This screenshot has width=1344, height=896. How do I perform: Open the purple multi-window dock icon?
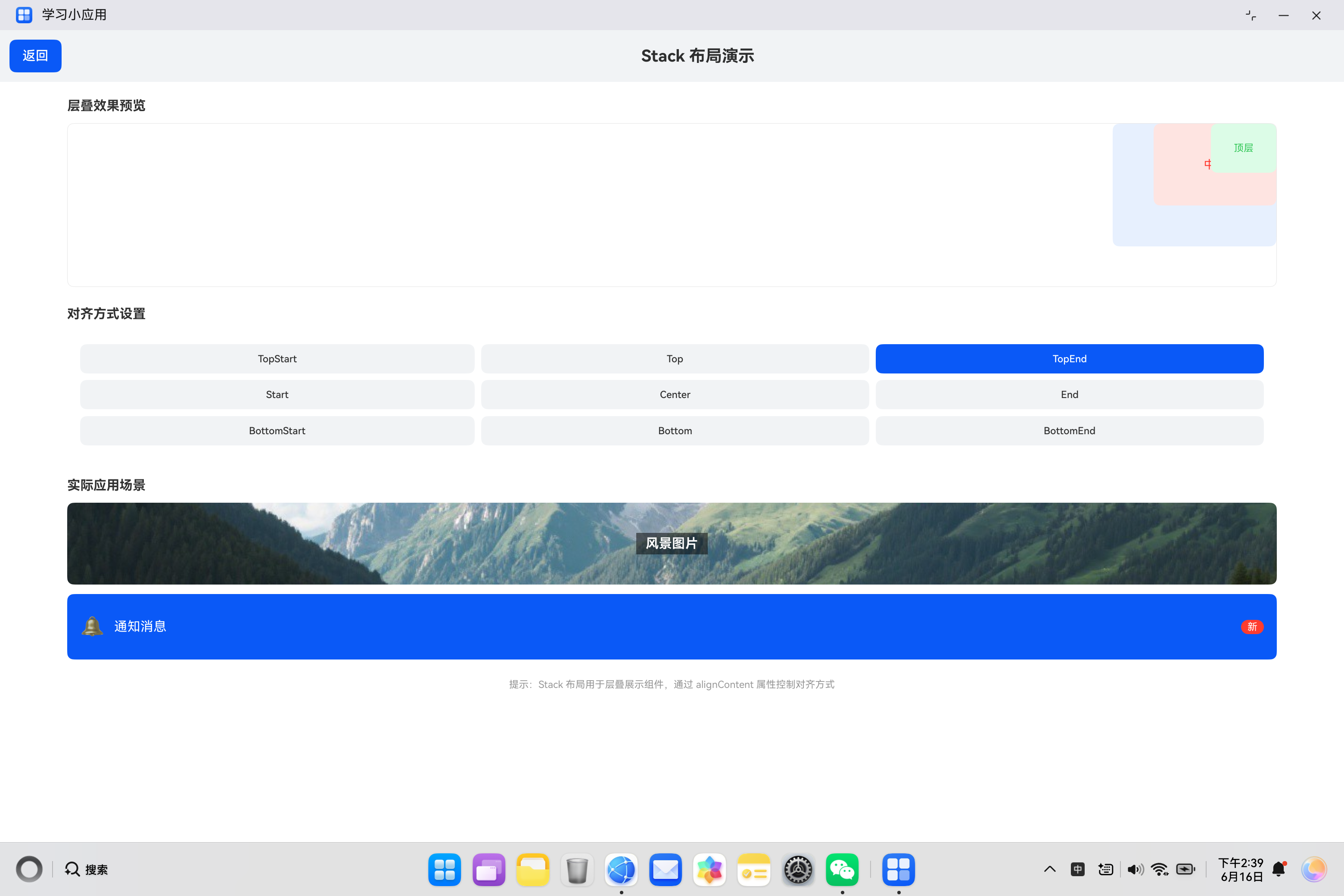pyautogui.click(x=488, y=870)
